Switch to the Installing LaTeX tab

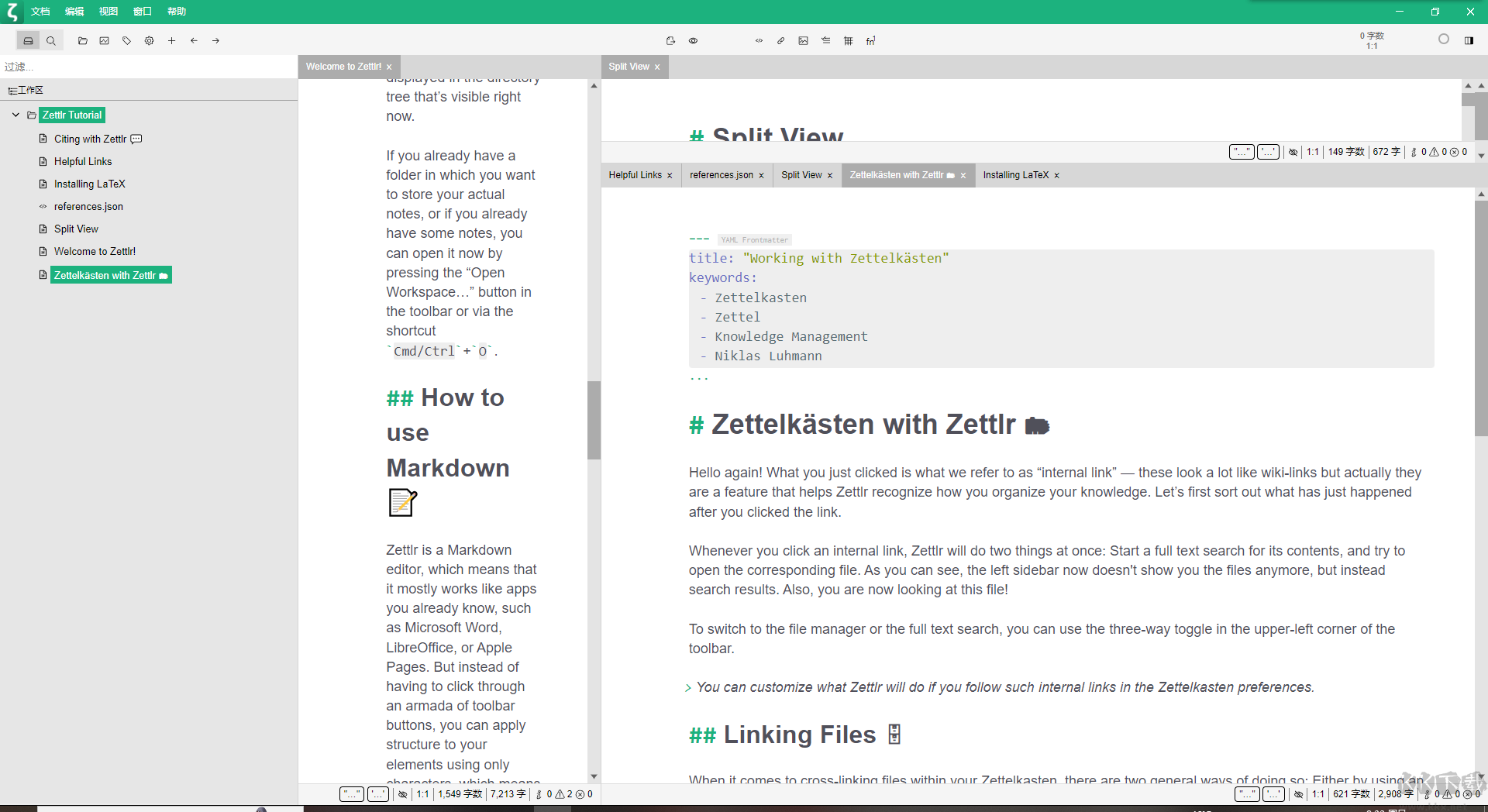pyautogui.click(x=1015, y=175)
